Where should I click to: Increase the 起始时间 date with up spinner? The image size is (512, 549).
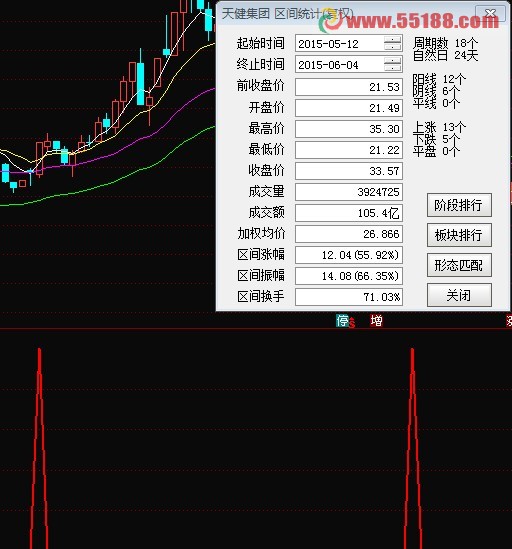click(x=392, y=40)
